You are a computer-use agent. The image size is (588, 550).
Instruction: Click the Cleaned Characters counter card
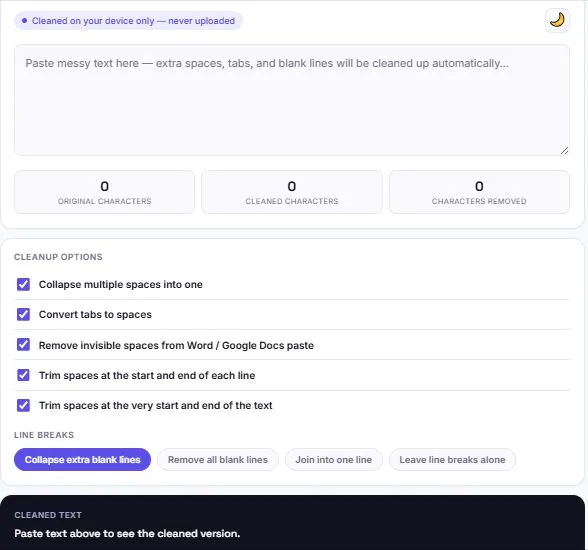tap(292, 192)
